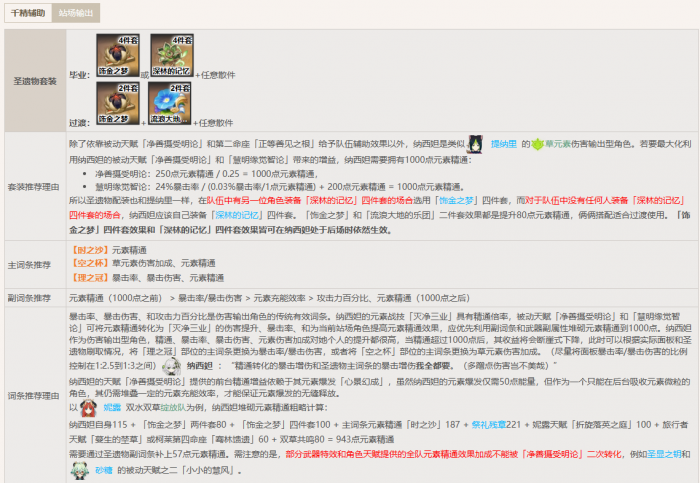Open the 妮露 character link
This screenshot has height=483, width=700.
click(x=112, y=407)
